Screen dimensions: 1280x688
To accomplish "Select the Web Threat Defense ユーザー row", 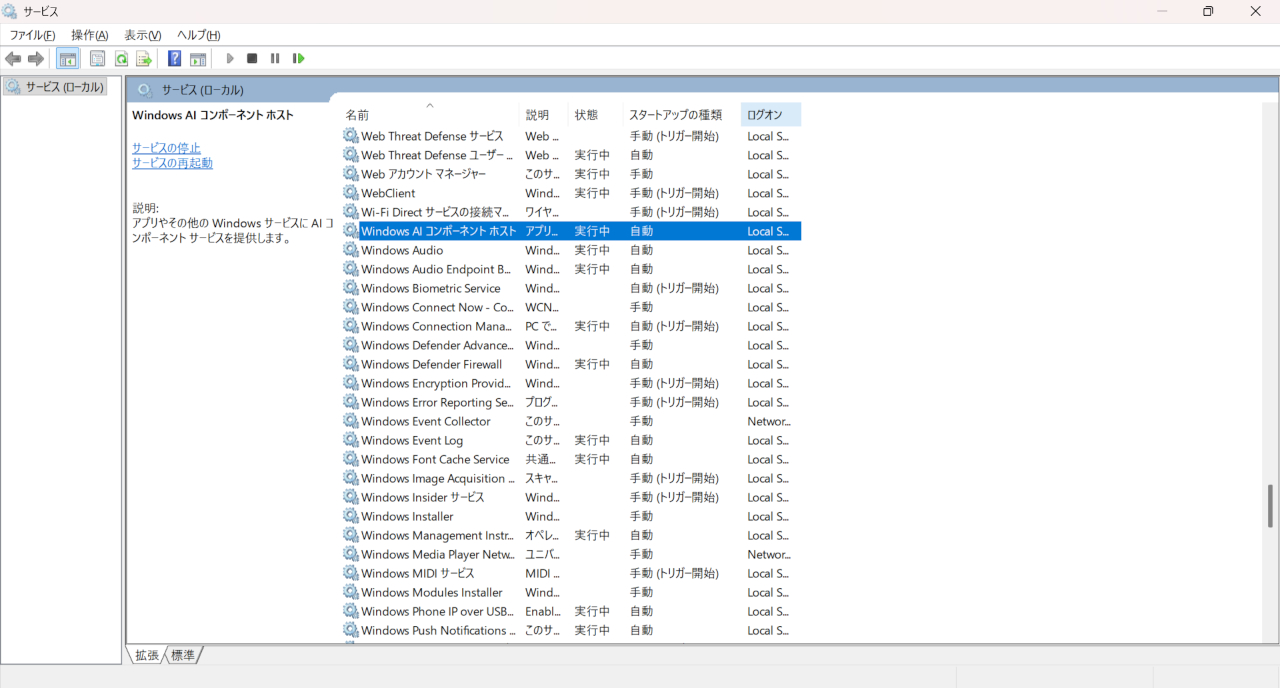I will (x=571, y=155).
